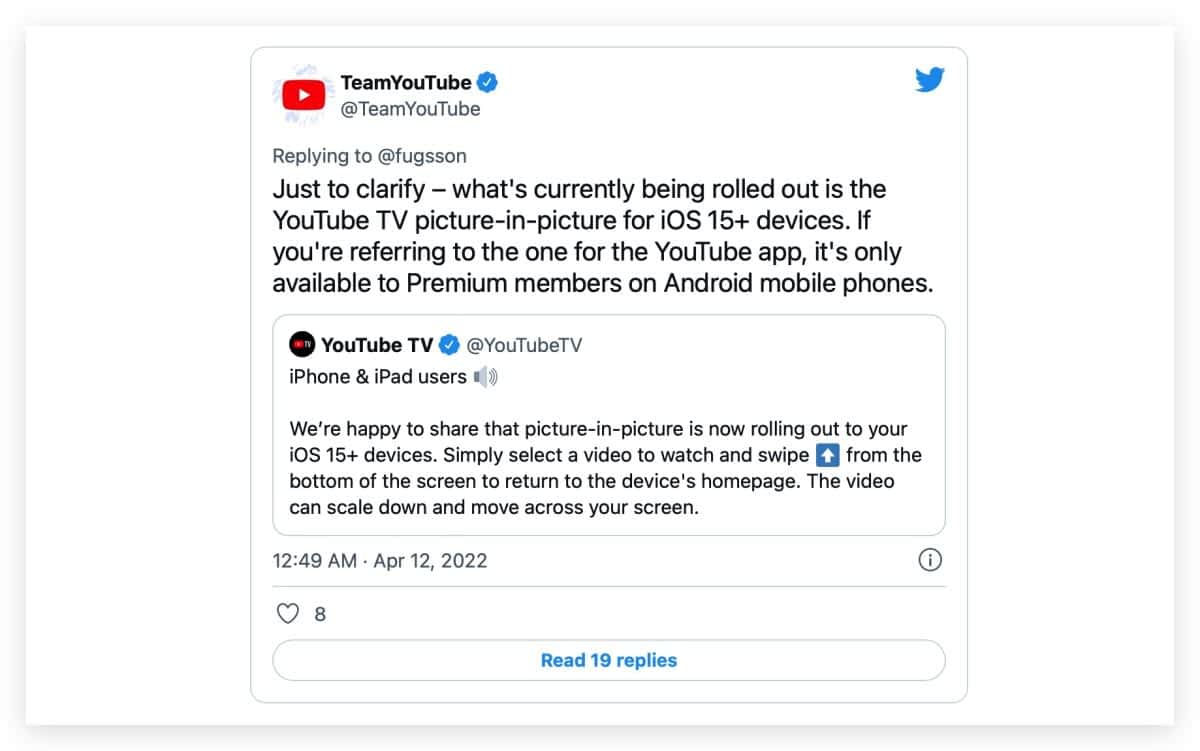Click the main tweet text starting 'Just to clarify'
The height and width of the screenshot is (751, 1200).
tap(603, 236)
